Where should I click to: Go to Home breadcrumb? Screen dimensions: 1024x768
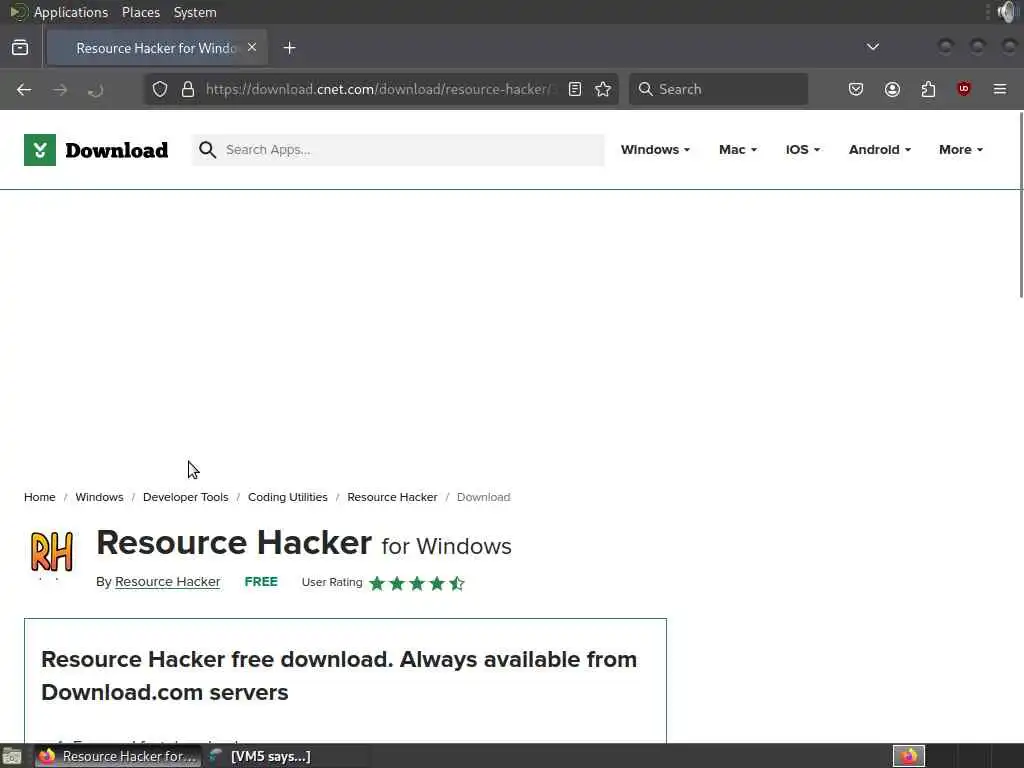tap(40, 497)
